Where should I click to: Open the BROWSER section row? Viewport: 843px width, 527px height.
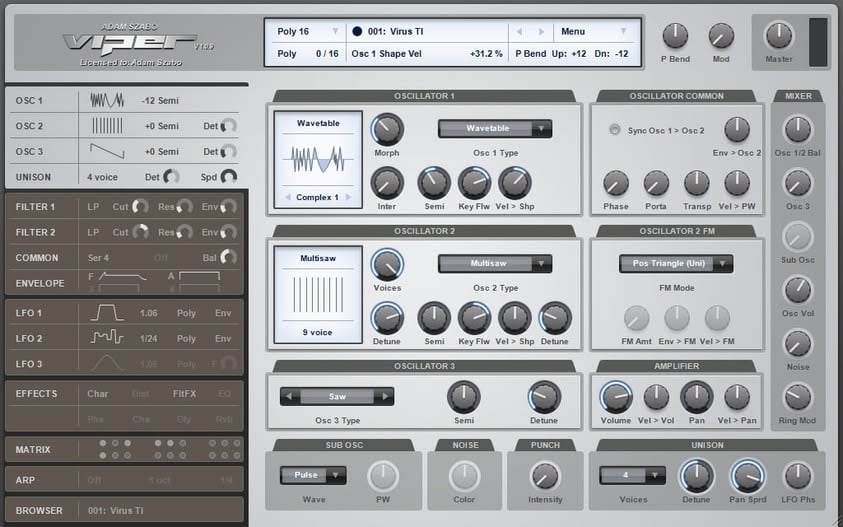pos(124,510)
